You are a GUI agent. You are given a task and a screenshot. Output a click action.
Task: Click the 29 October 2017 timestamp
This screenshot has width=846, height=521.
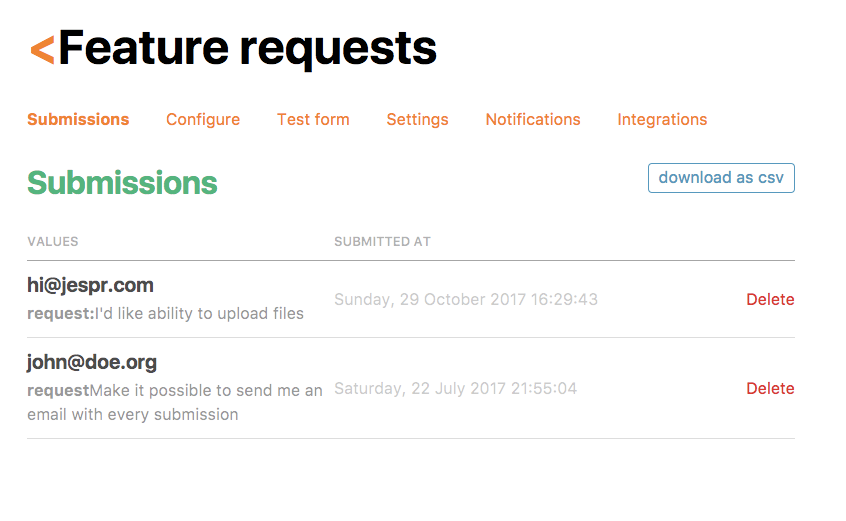click(465, 299)
